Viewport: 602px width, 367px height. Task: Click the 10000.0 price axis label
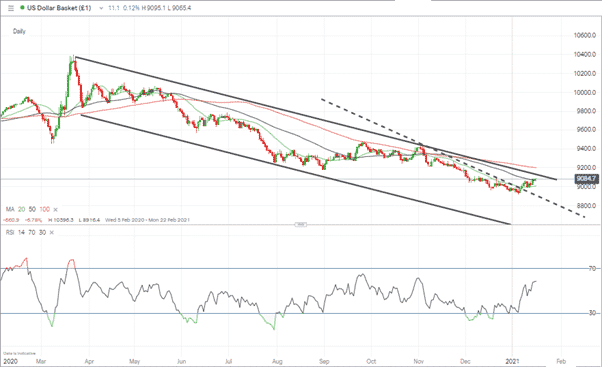coord(585,93)
